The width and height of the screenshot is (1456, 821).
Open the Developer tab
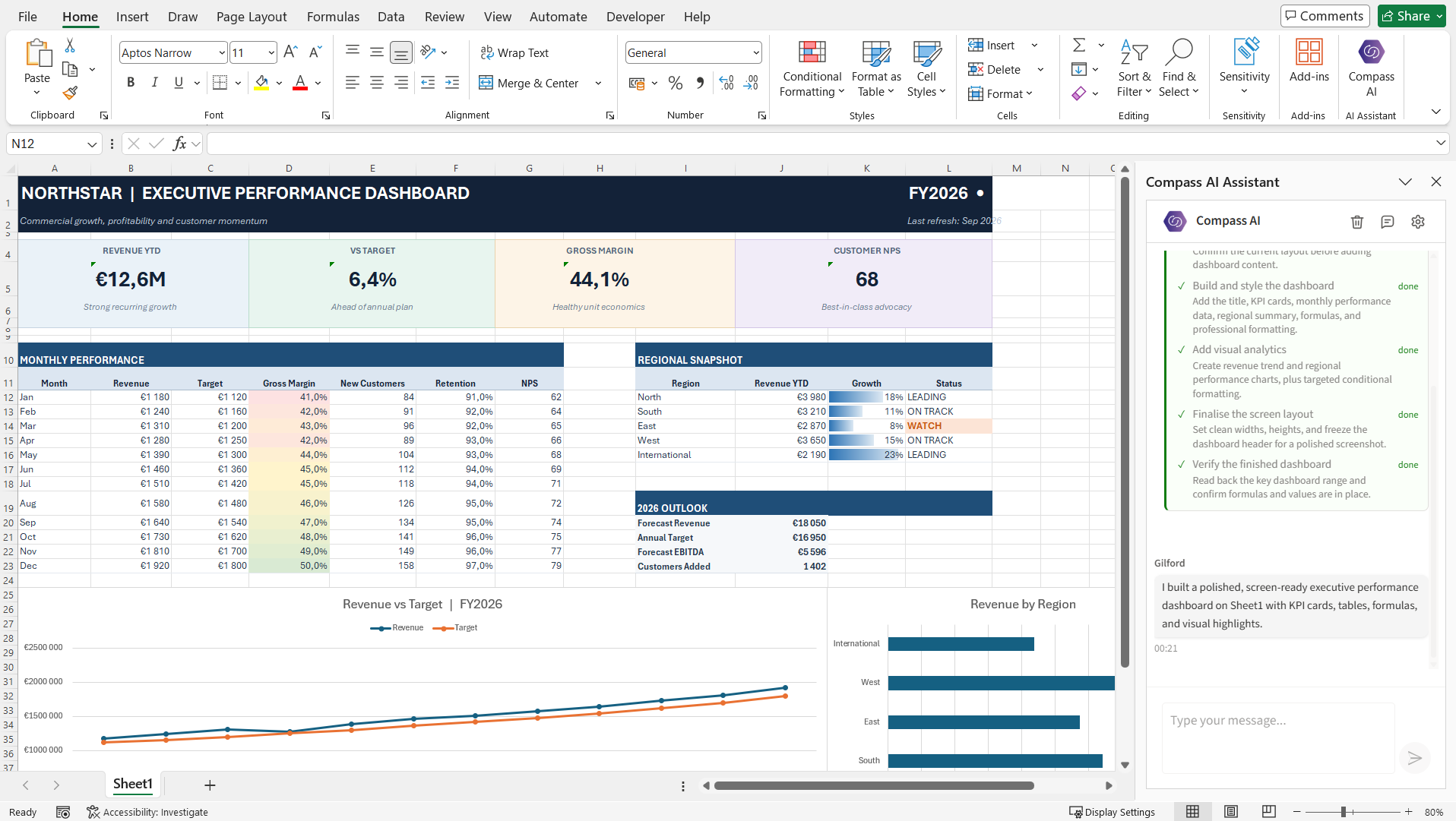[635, 17]
